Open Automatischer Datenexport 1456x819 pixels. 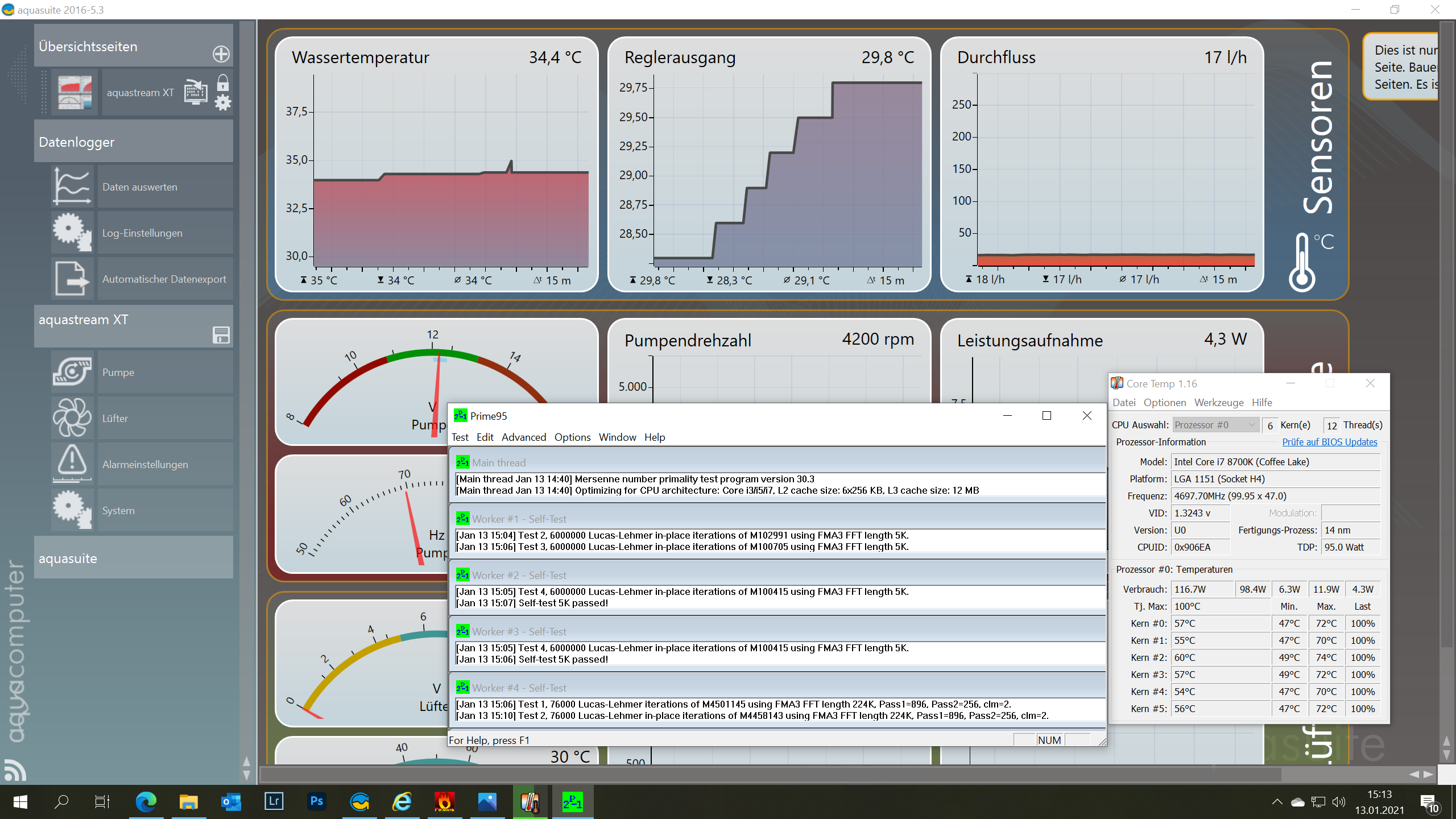coord(164,279)
